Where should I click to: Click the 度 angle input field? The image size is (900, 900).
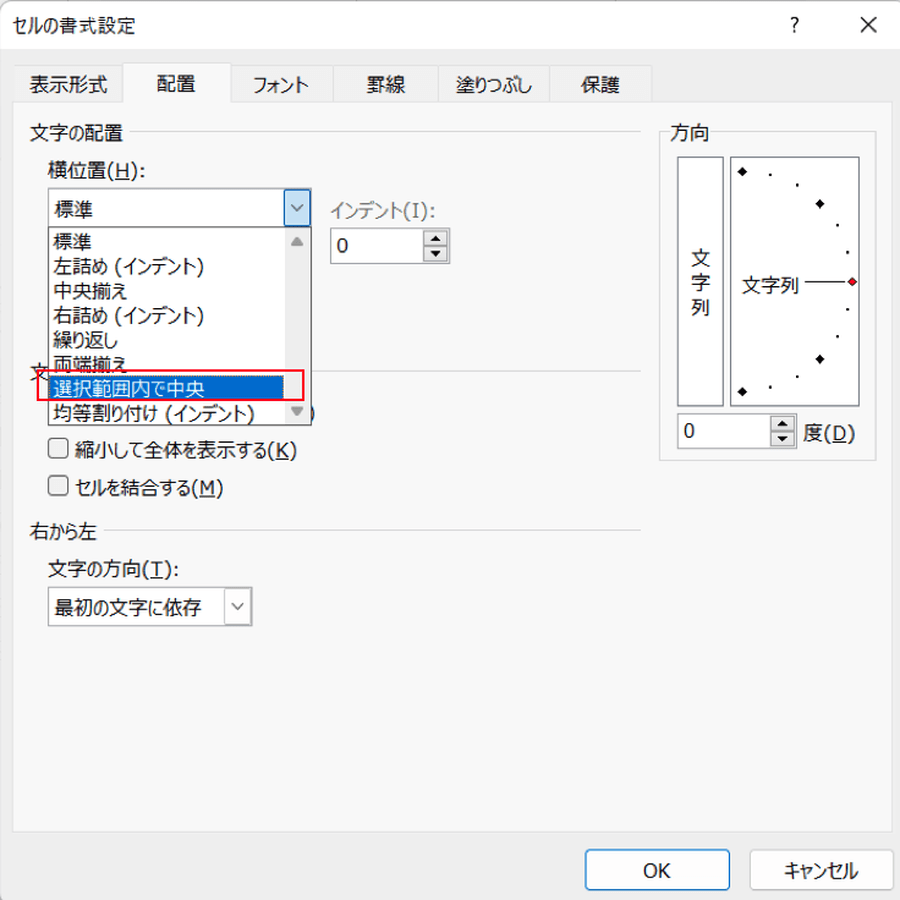click(x=724, y=431)
